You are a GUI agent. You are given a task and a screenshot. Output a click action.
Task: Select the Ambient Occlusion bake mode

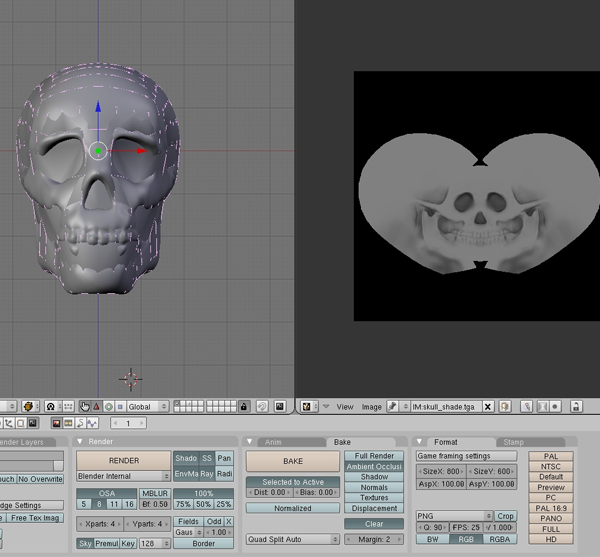(x=374, y=466)
